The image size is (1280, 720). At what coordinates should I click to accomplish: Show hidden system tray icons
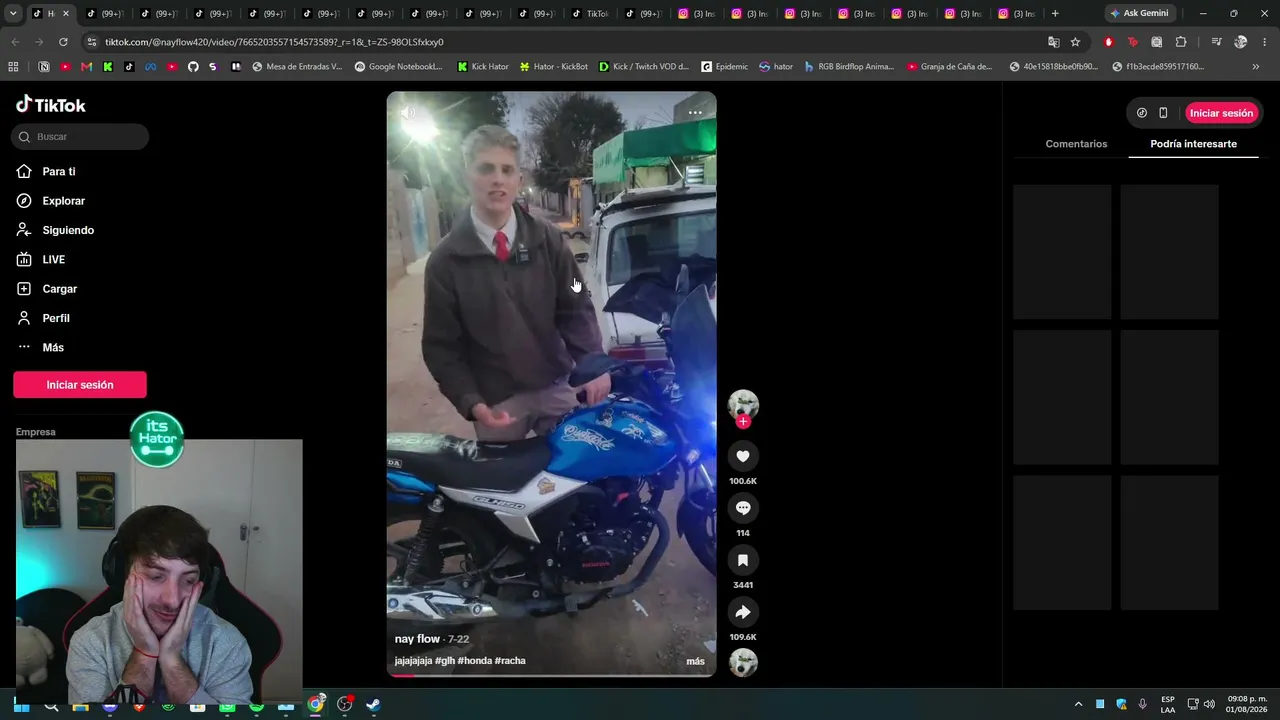coord(1078,704)
